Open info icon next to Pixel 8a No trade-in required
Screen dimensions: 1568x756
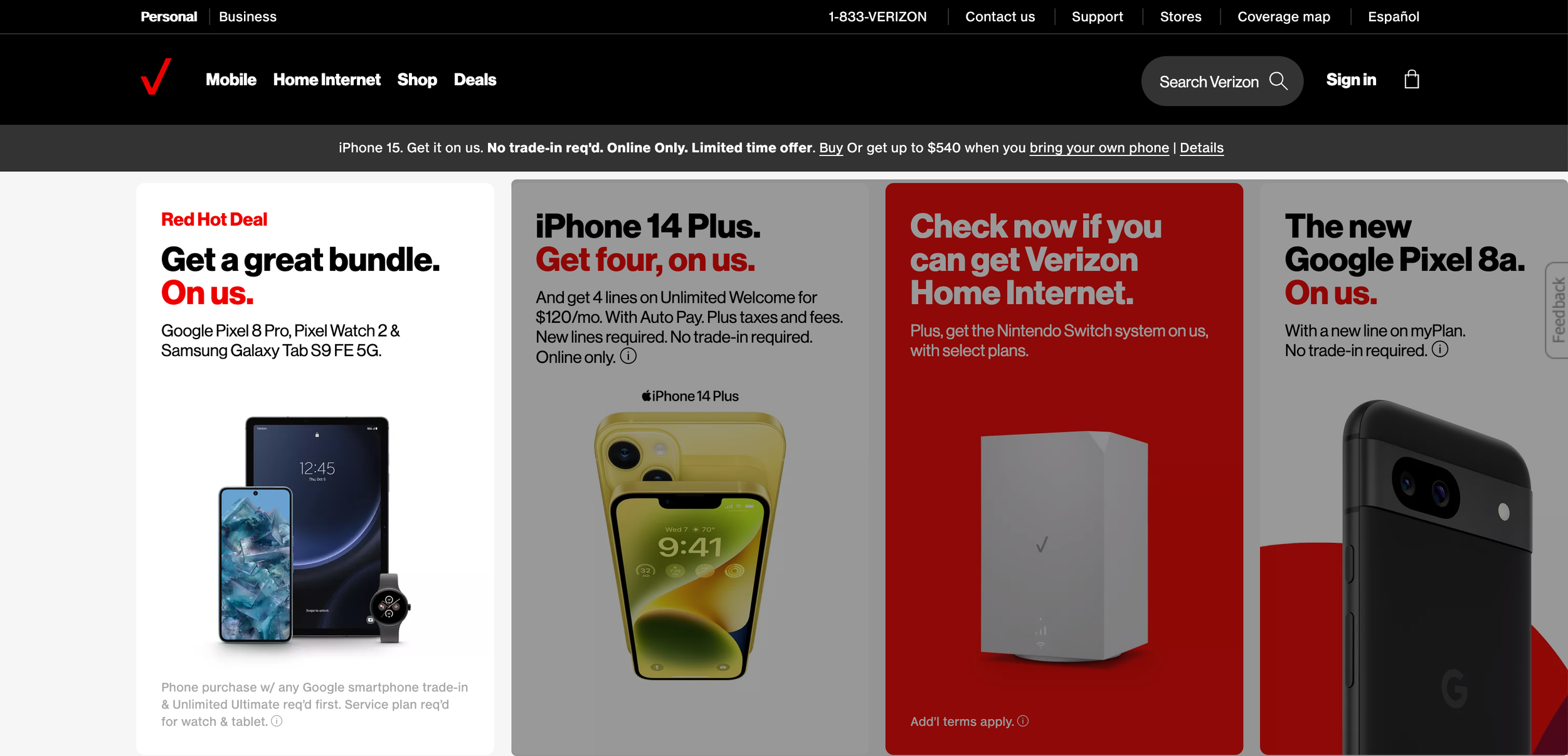(1440, 349)
